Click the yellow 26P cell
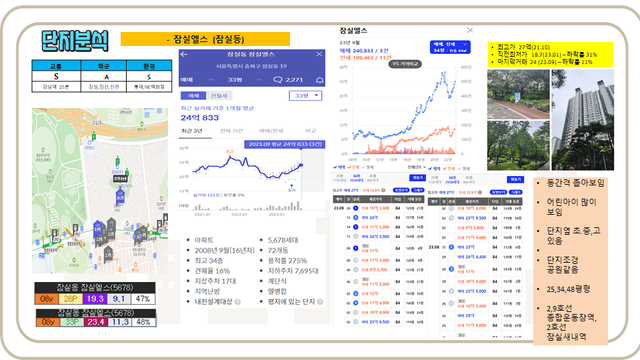Screen dimensions: 640x360 71,299
